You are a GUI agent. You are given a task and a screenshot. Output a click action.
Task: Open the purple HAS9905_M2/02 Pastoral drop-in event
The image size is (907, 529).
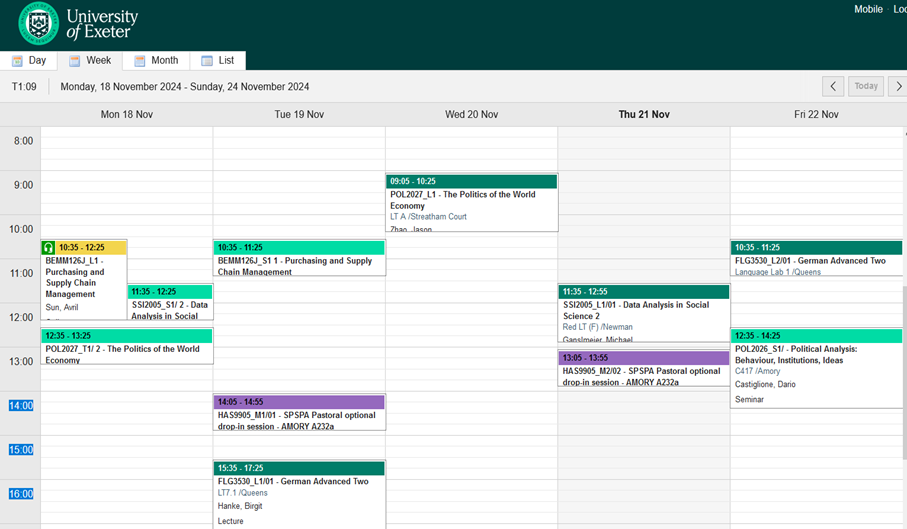(643, 372)
